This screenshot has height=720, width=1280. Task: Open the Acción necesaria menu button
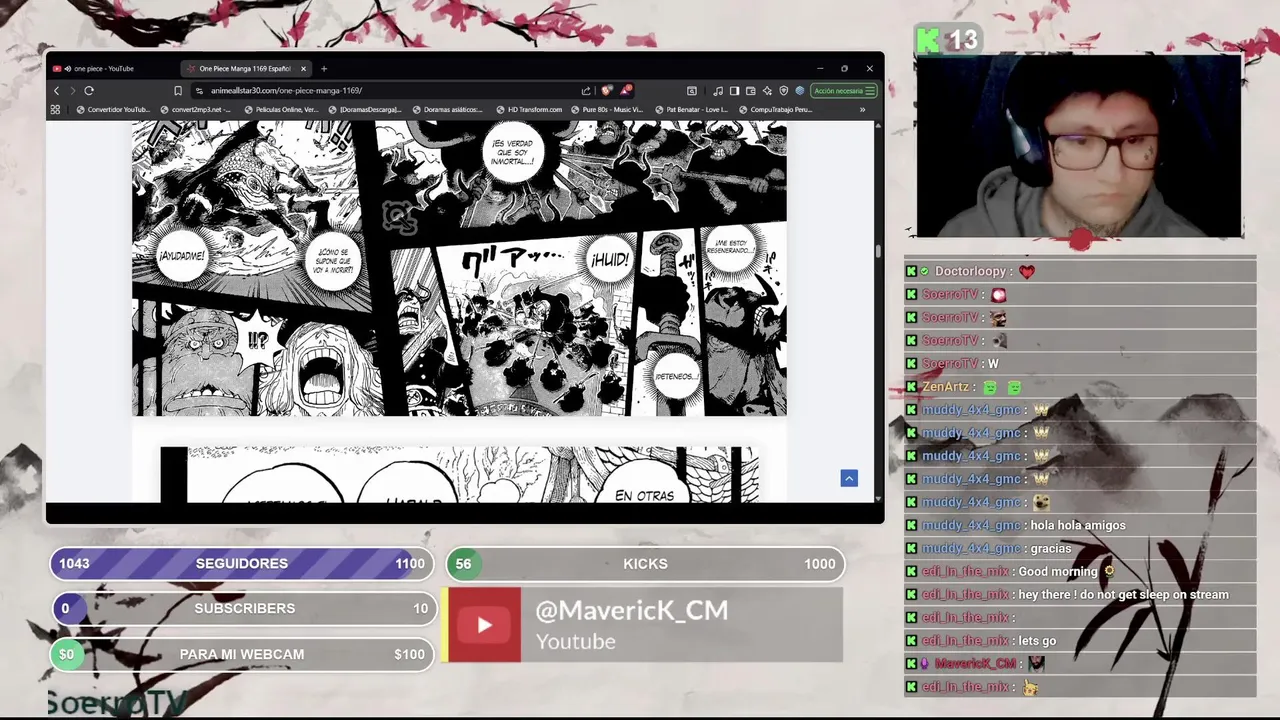[x=844, y=91]
